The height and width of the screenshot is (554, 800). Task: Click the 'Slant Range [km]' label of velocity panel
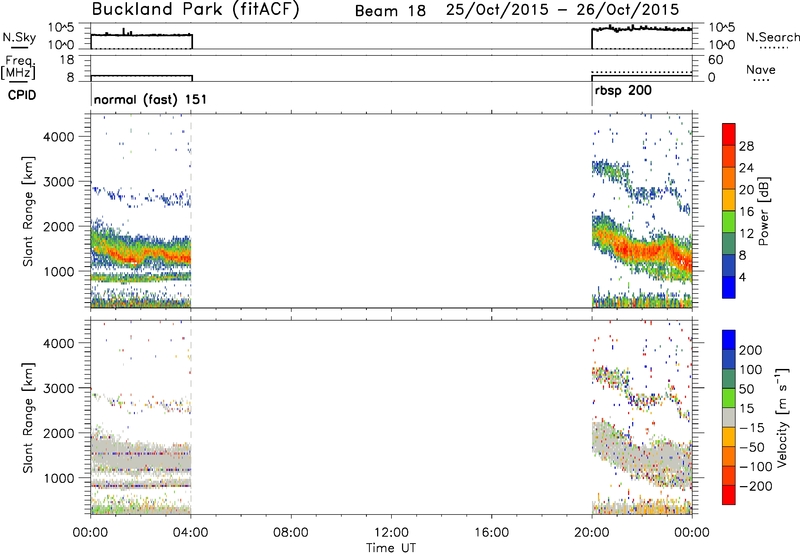tap(28, 417)
